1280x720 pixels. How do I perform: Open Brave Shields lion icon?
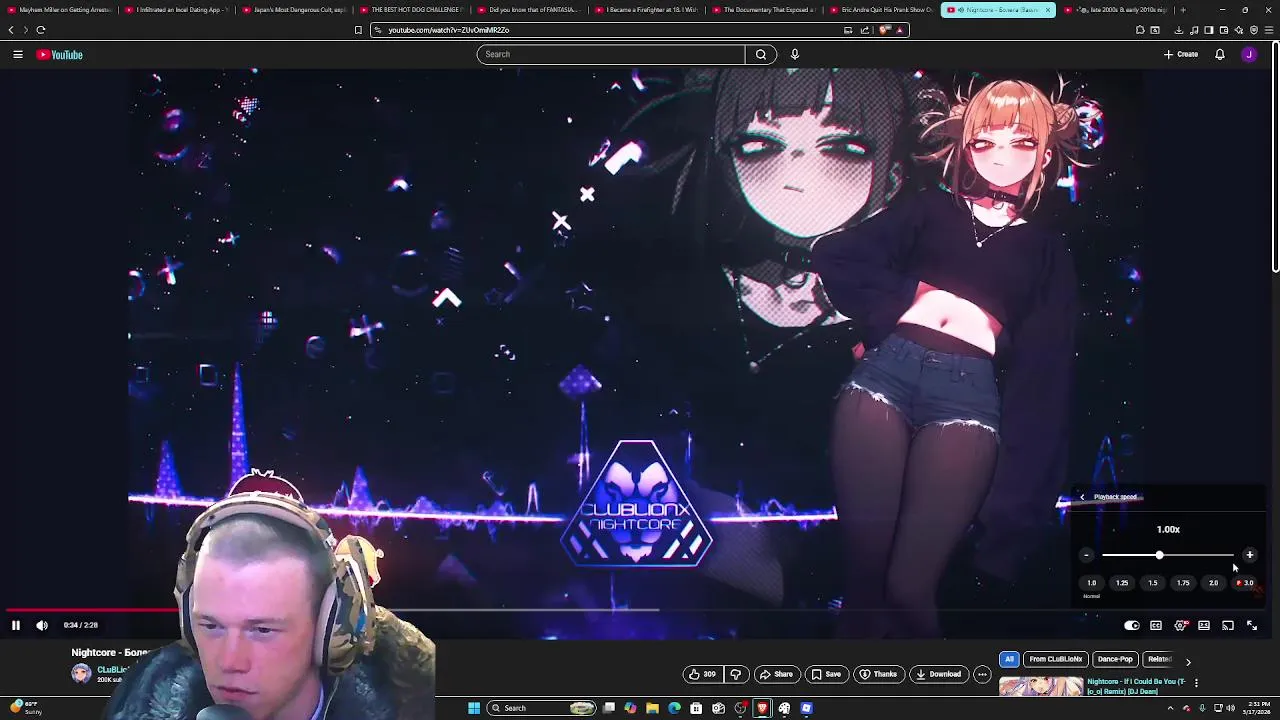point(885,30)
